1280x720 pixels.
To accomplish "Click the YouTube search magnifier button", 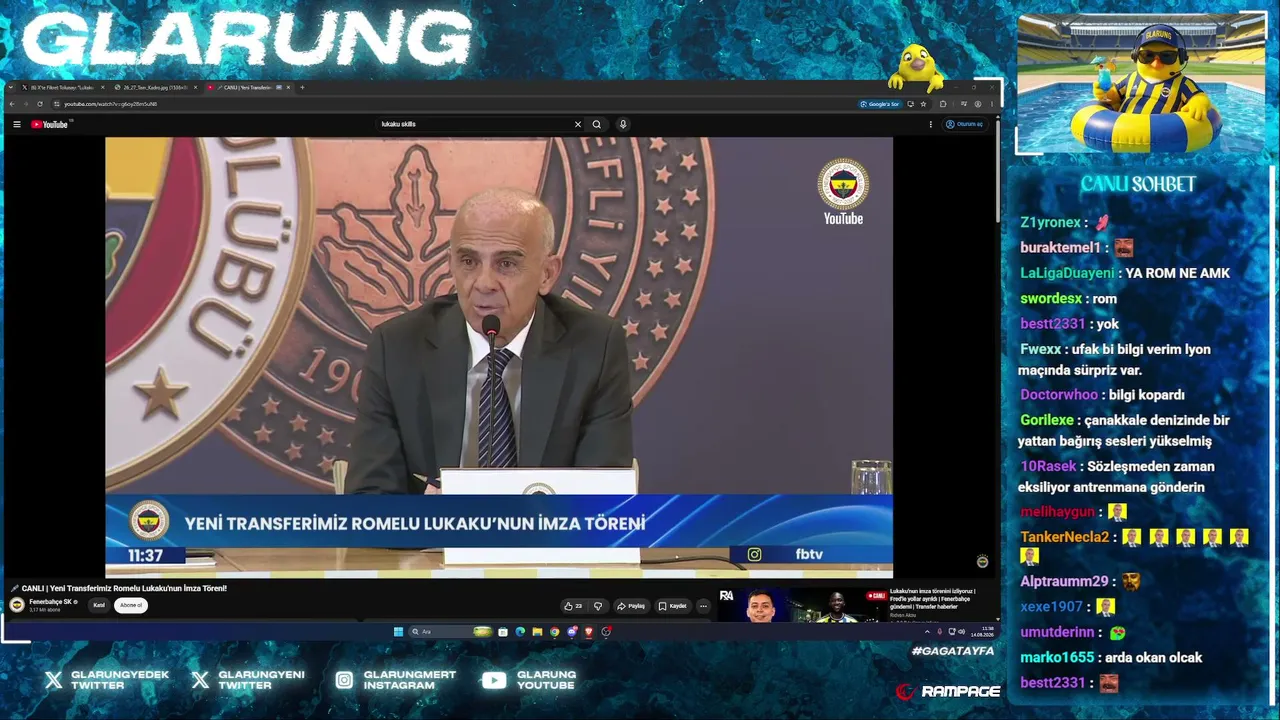I will pyautogui.click(x=597, y=124).
